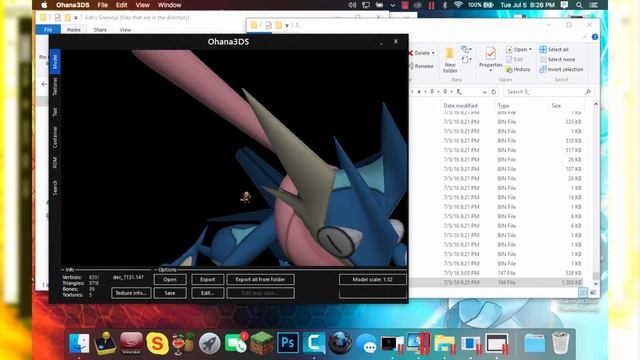
Task: Open the Apple menu
Action: pos(44,5)
